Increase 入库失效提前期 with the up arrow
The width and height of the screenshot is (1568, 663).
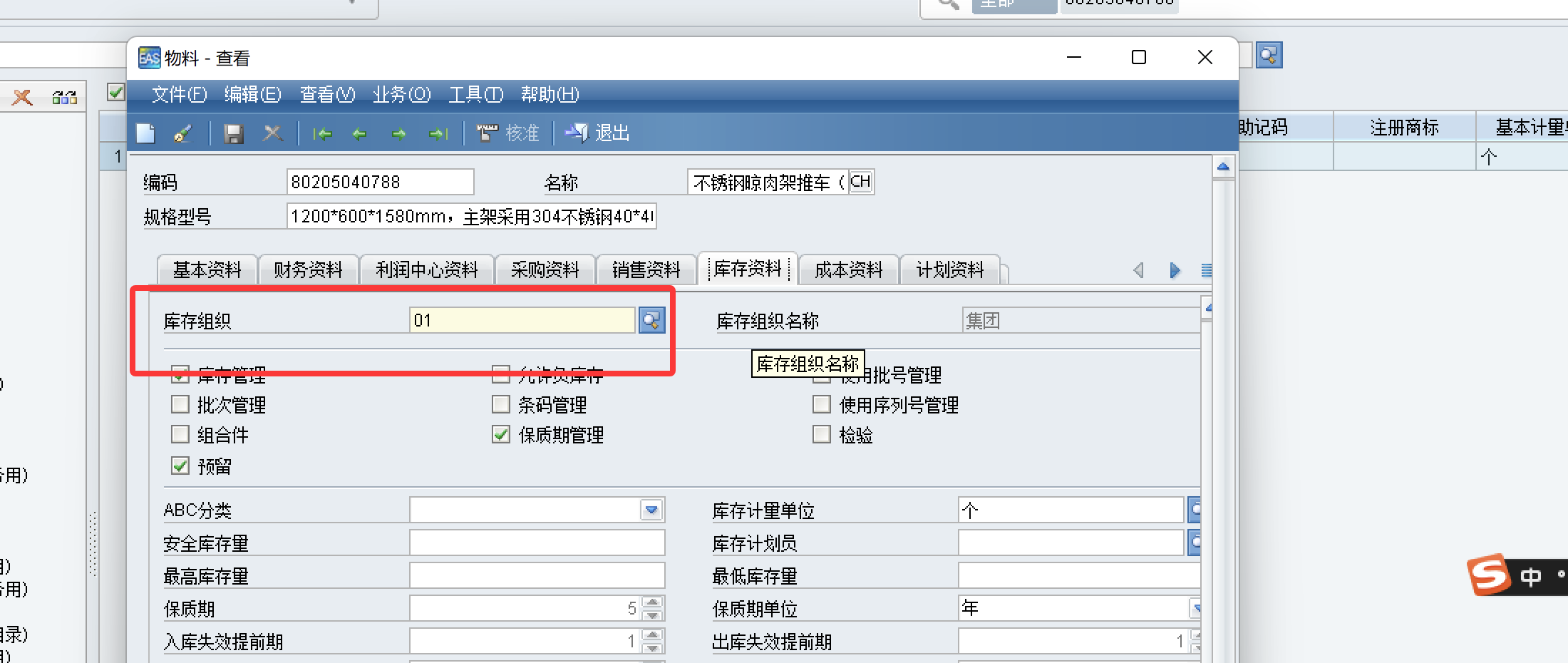click(652, 635)
